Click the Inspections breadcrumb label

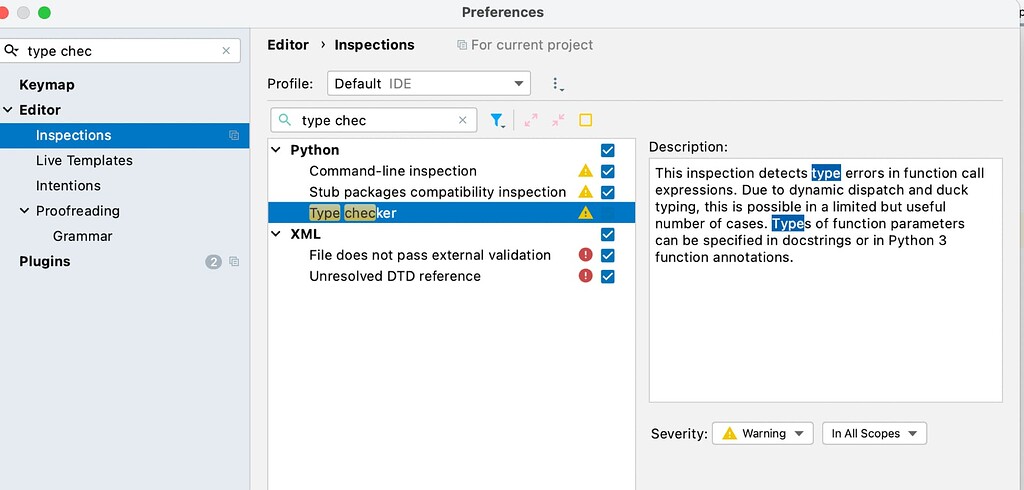(374, 45)
